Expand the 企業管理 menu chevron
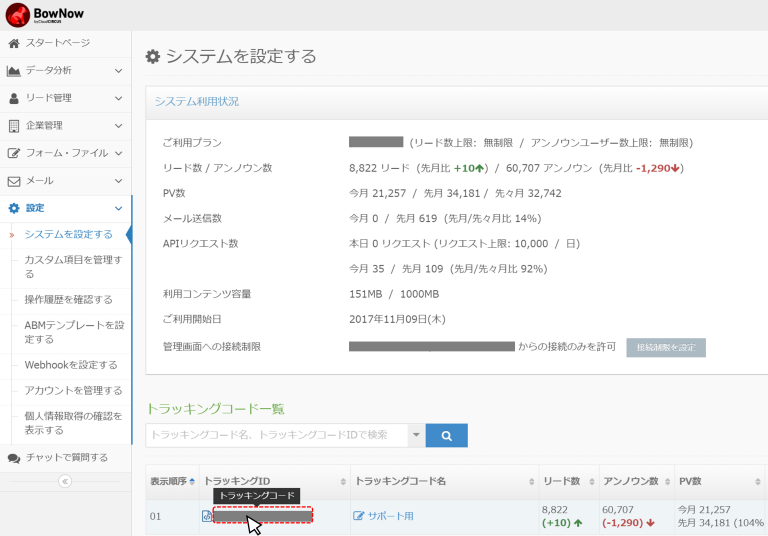Screen dimensions: 768x536 [x=119, y=126]
